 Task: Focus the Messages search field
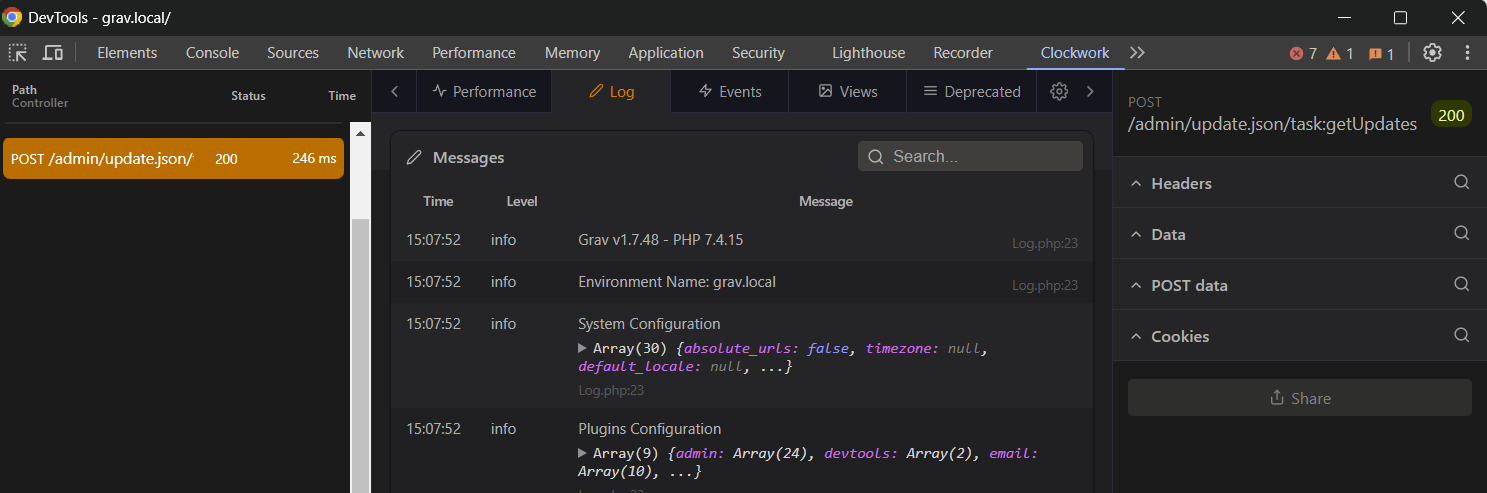pos(970,156)
